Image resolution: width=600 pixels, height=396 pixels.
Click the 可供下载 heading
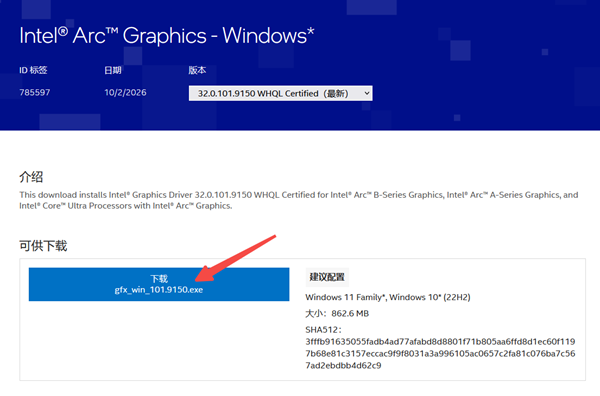tap(43, 246)
